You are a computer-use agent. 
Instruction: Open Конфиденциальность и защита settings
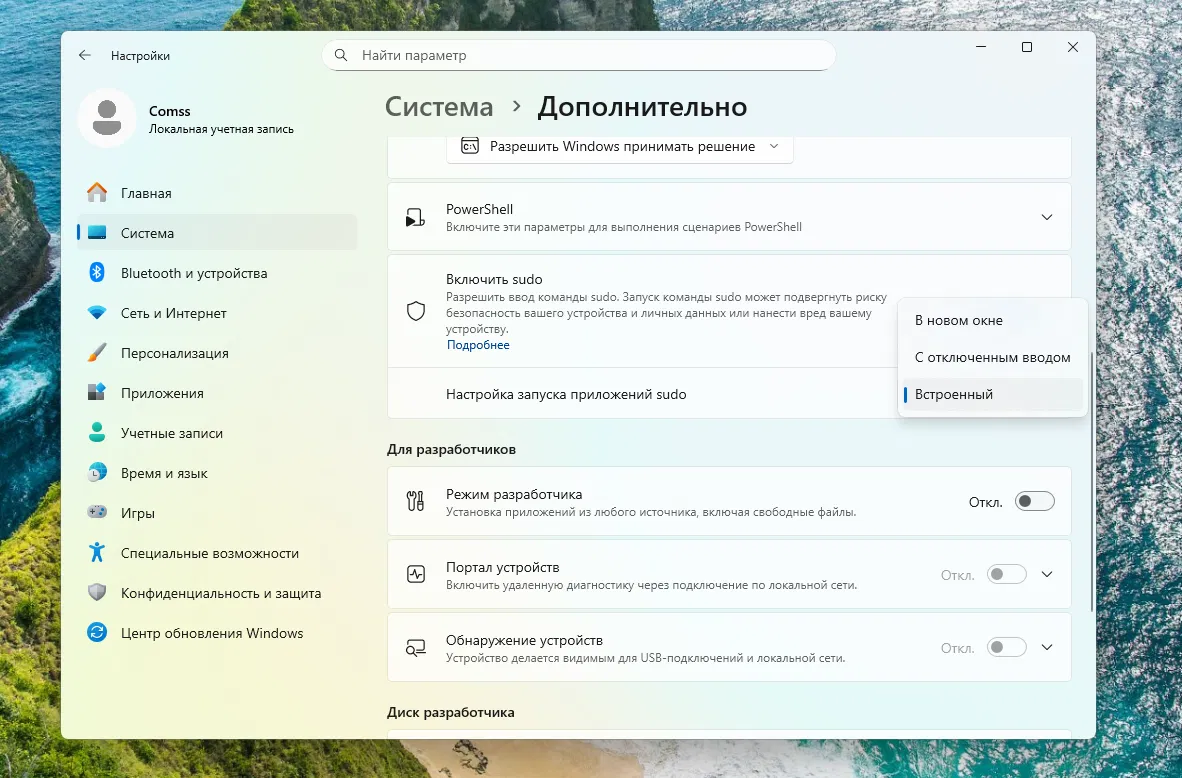pyautogui.click(x=217, y=593)
